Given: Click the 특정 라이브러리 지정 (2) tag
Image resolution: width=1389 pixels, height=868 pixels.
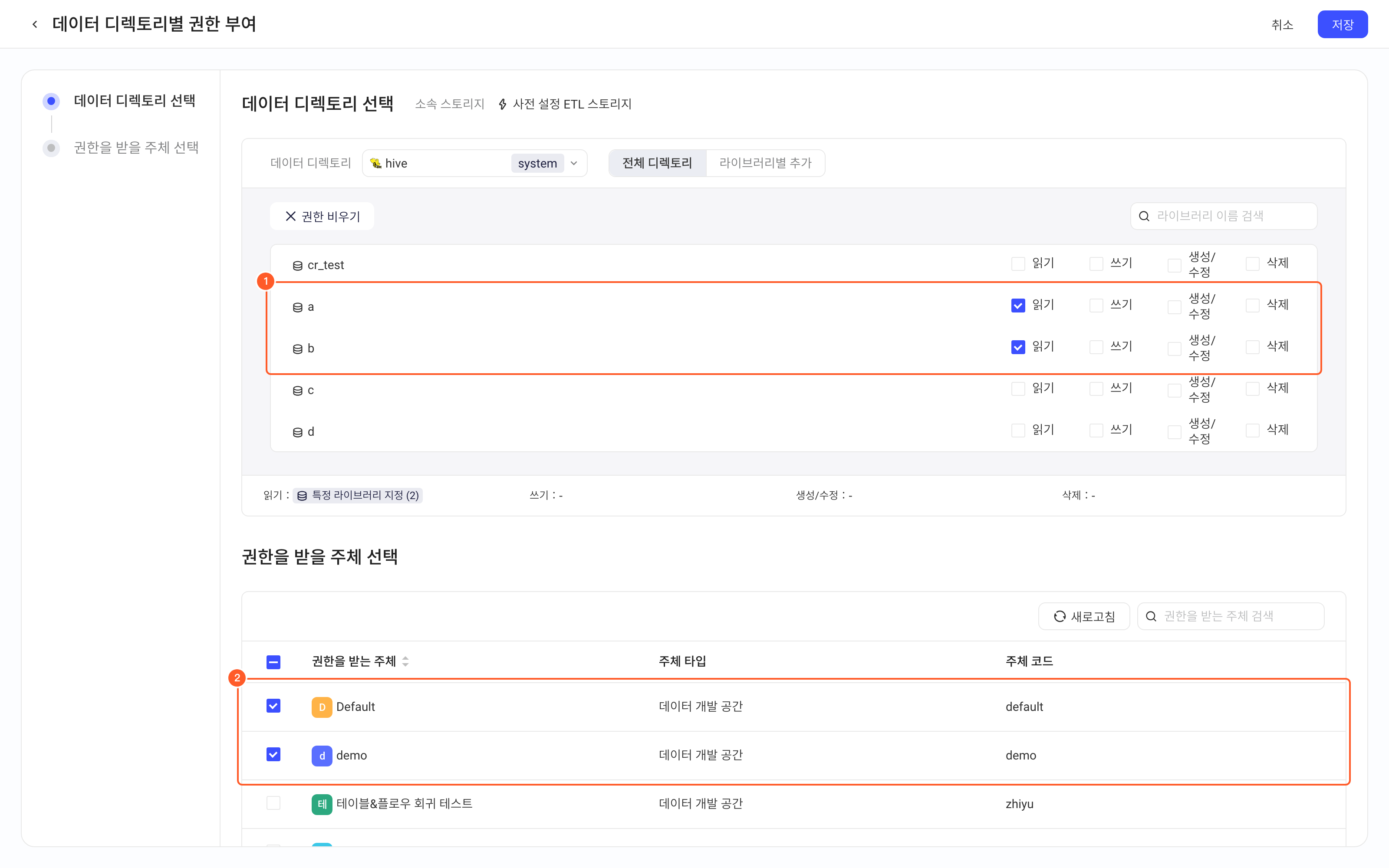Looking at the screenshot, I should (x=358, y=496).
